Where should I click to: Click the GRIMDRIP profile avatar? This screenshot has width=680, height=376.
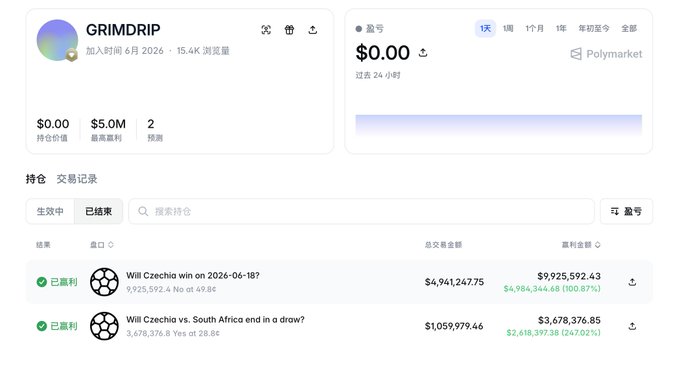[x=57, y=40]
